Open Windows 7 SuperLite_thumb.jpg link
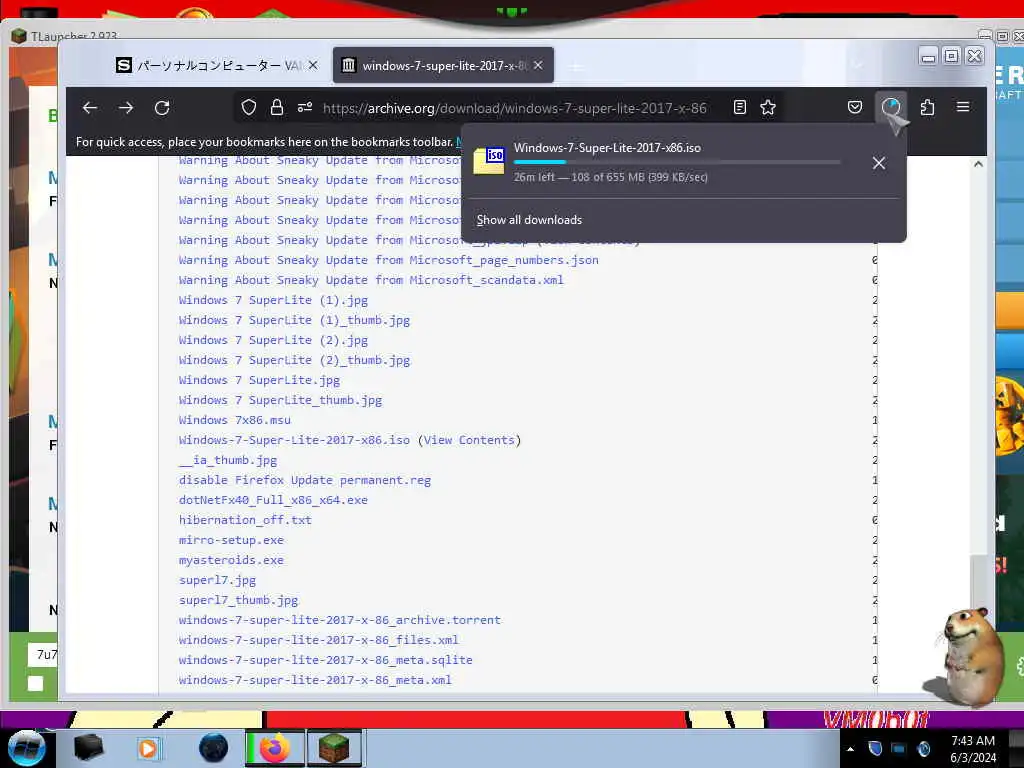The height and width of the screenshot is (768, 1024). (280, 400)
